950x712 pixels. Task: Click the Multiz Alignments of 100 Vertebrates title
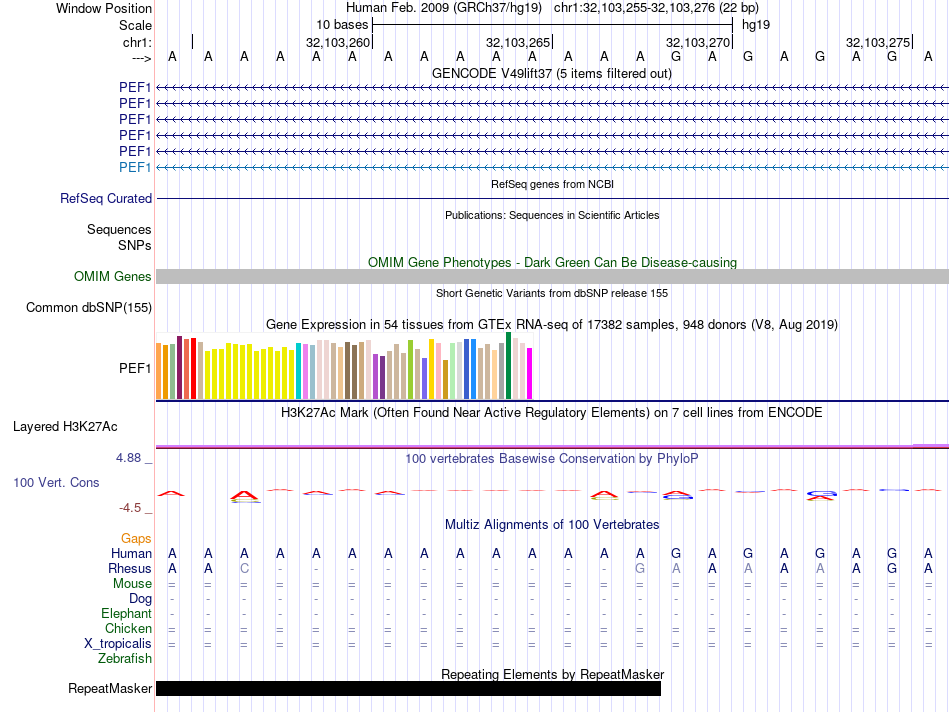(x=551, y=525)
